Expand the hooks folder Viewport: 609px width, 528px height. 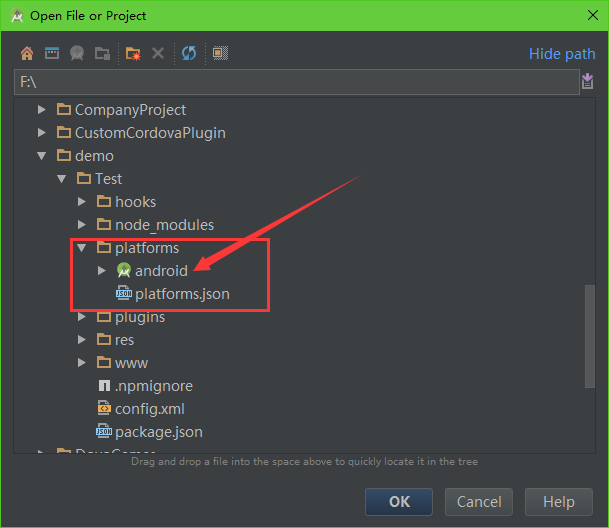click(82, 202)
